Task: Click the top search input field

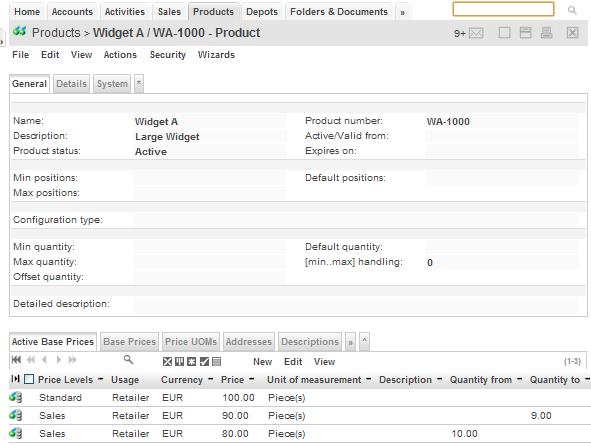Action: [x=503, y=9]
